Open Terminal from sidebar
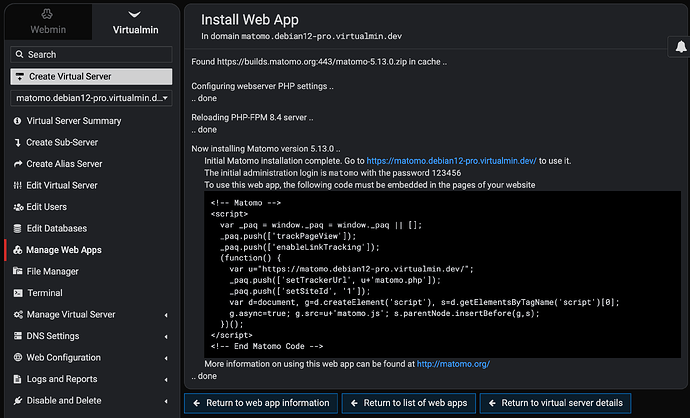The image size is (690, 418). 45,293
